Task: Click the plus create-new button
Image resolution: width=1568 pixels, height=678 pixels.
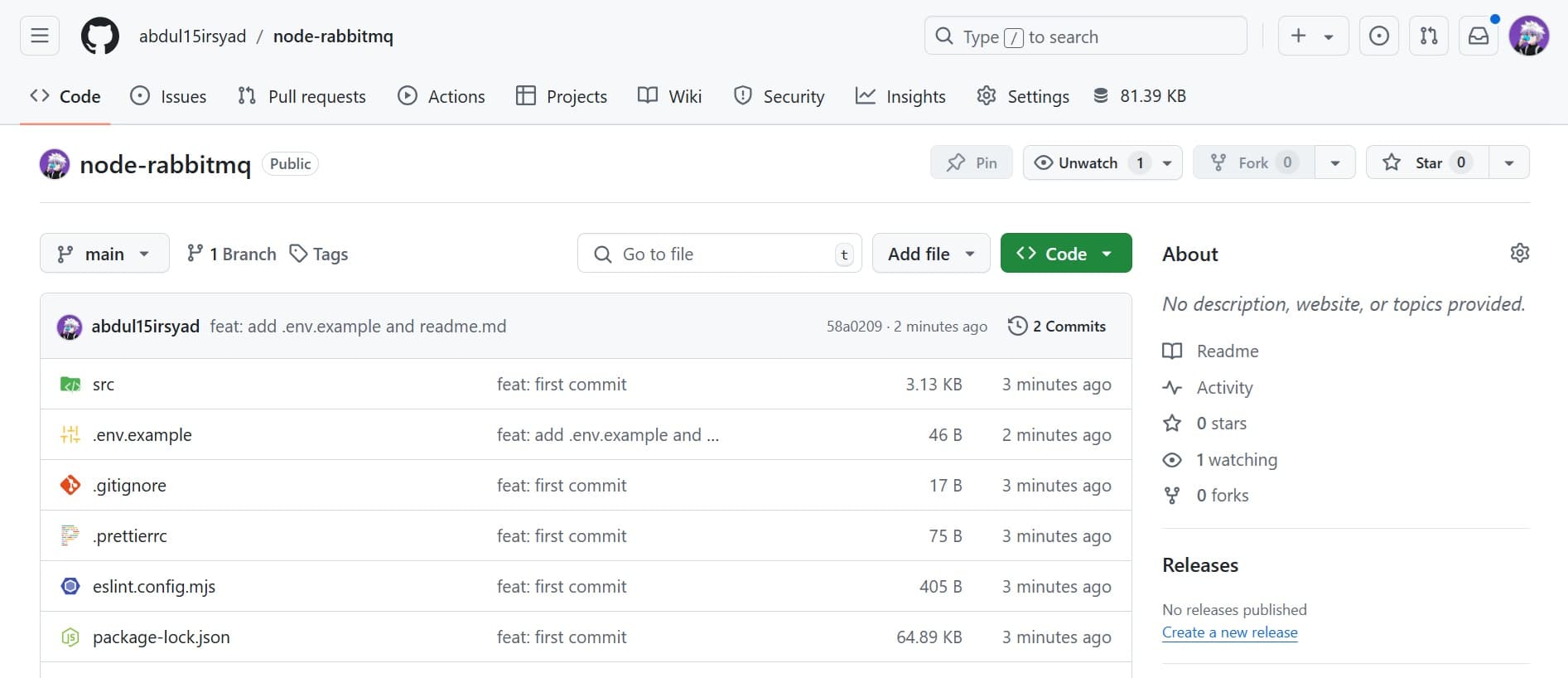Action: 1299,36
